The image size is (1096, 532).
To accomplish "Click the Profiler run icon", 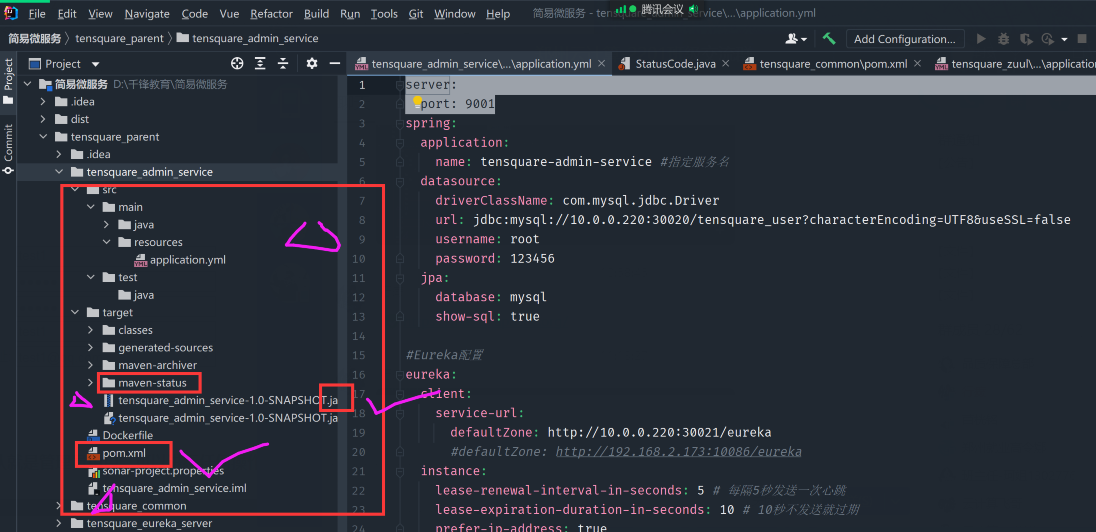I will (1047, 39).
